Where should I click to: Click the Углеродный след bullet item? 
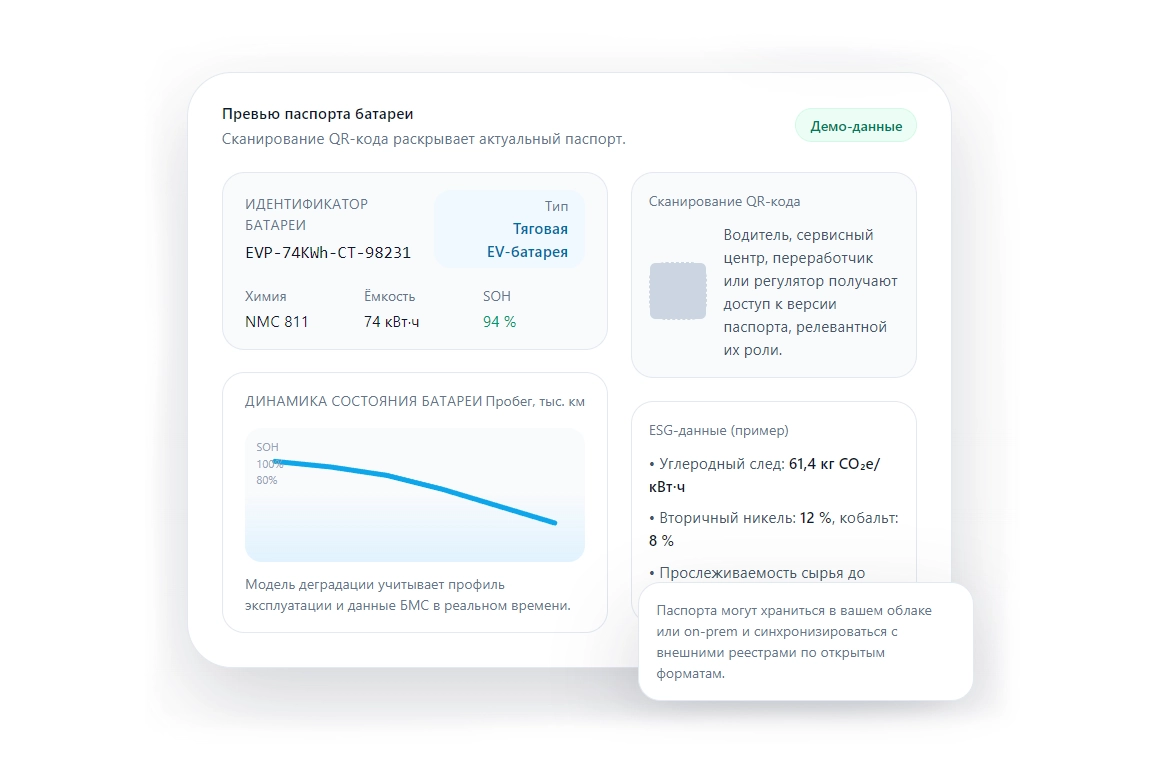pyautogui.click(x=764, y=475)
